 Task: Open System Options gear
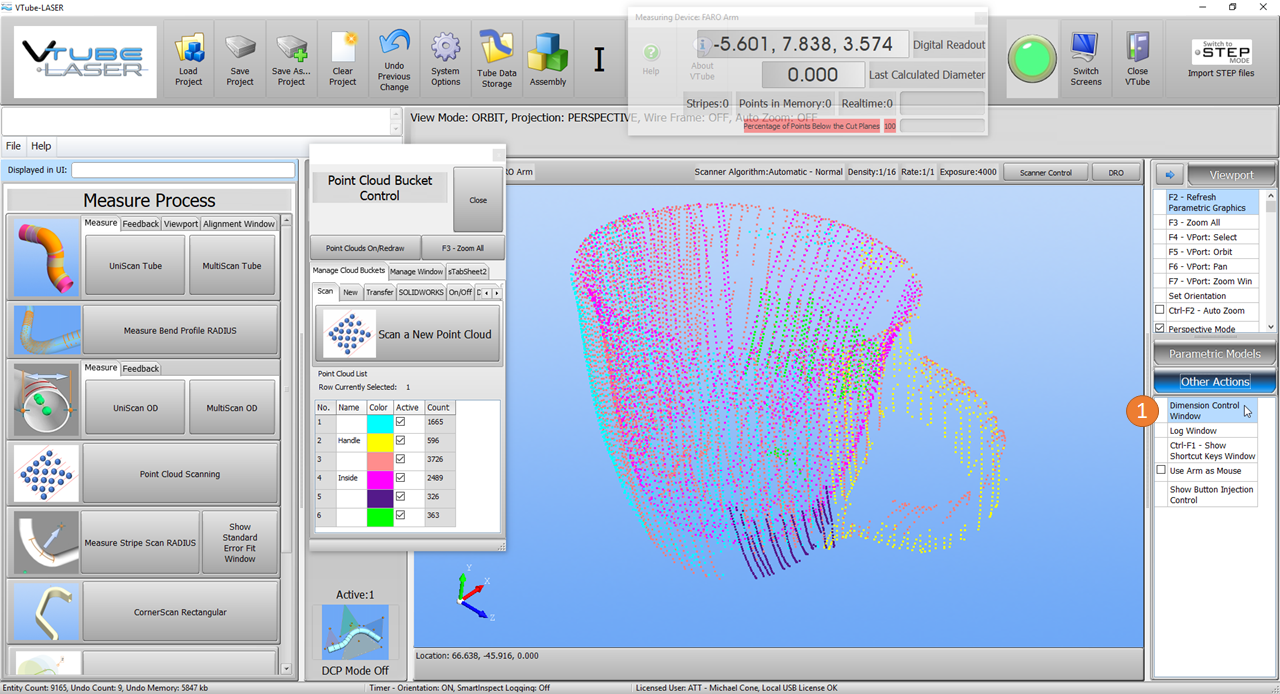(445, 60)
